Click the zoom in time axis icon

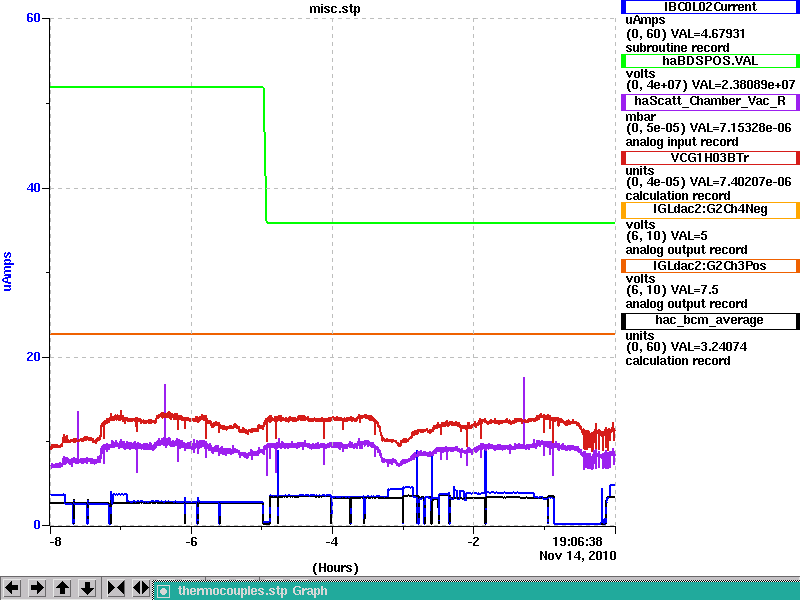pyautogui.click(x=116, y=588)
